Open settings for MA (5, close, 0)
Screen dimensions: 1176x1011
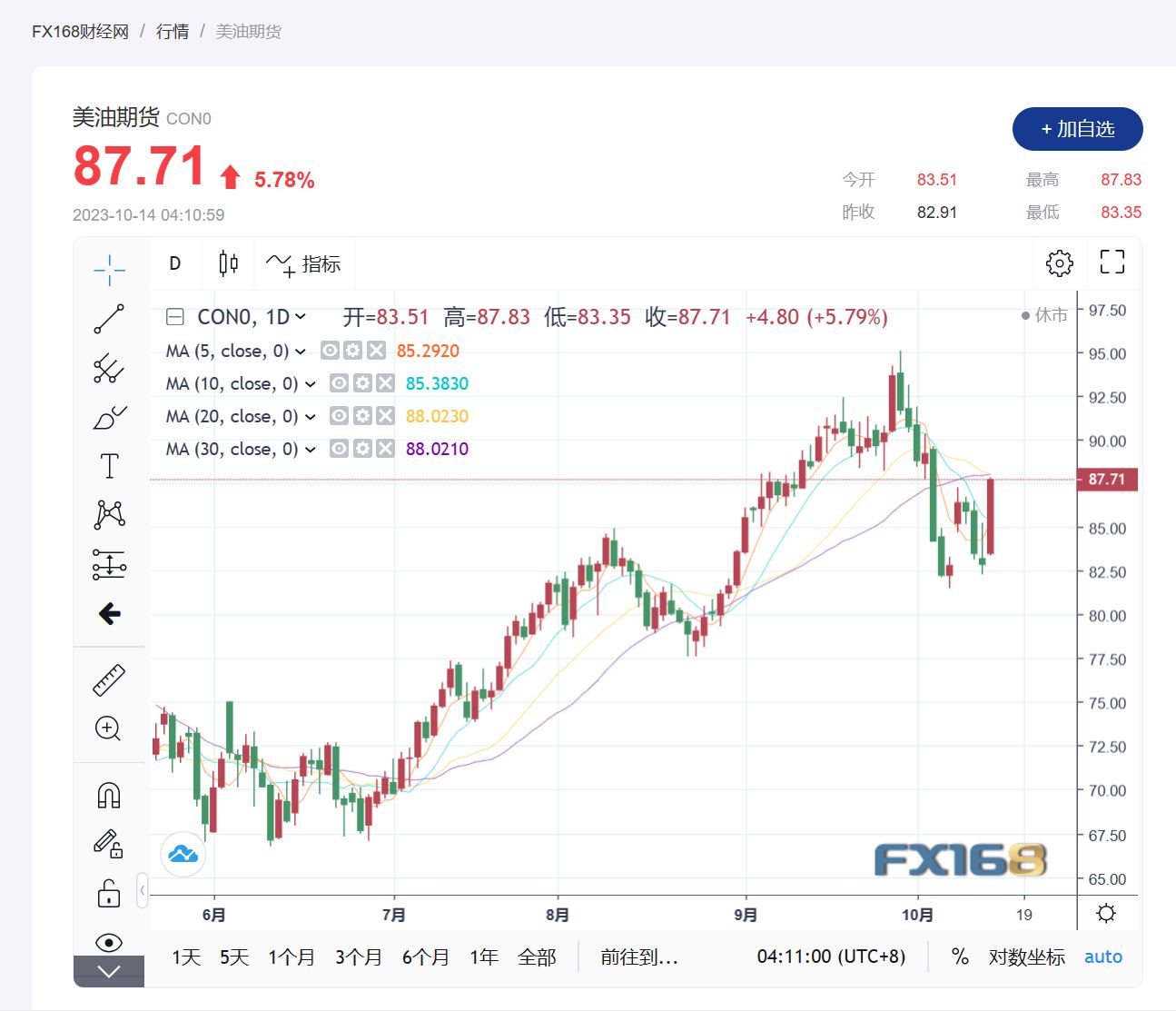point(353,351)
